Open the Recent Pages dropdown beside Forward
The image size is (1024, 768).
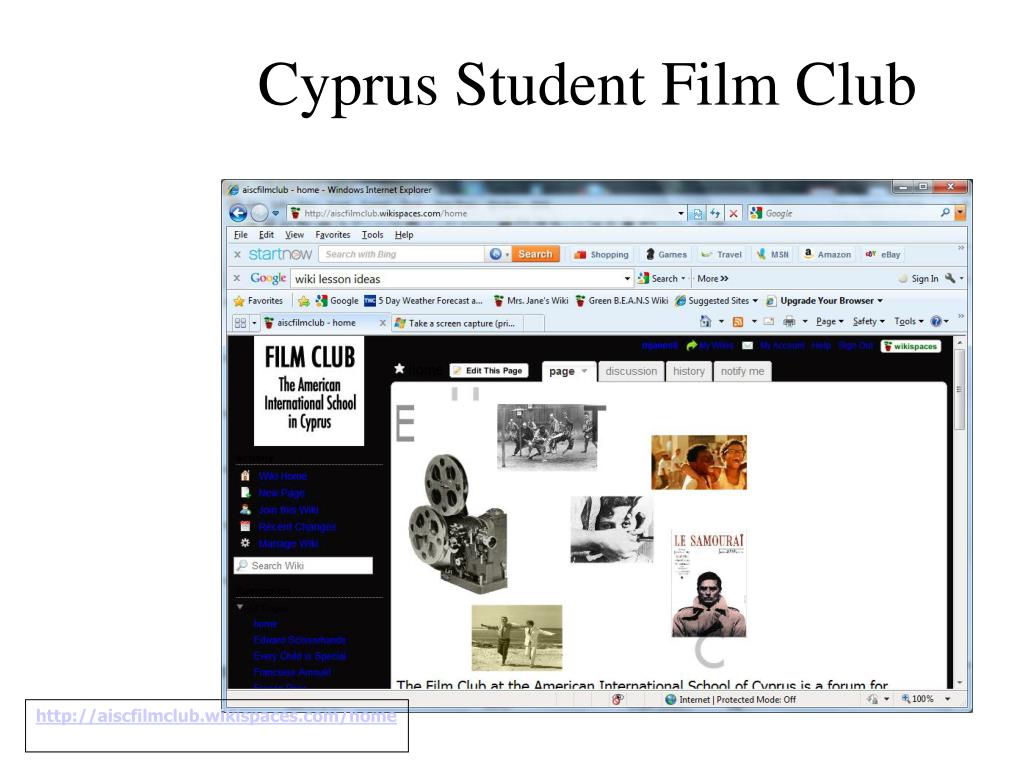[x=276, y=213]
